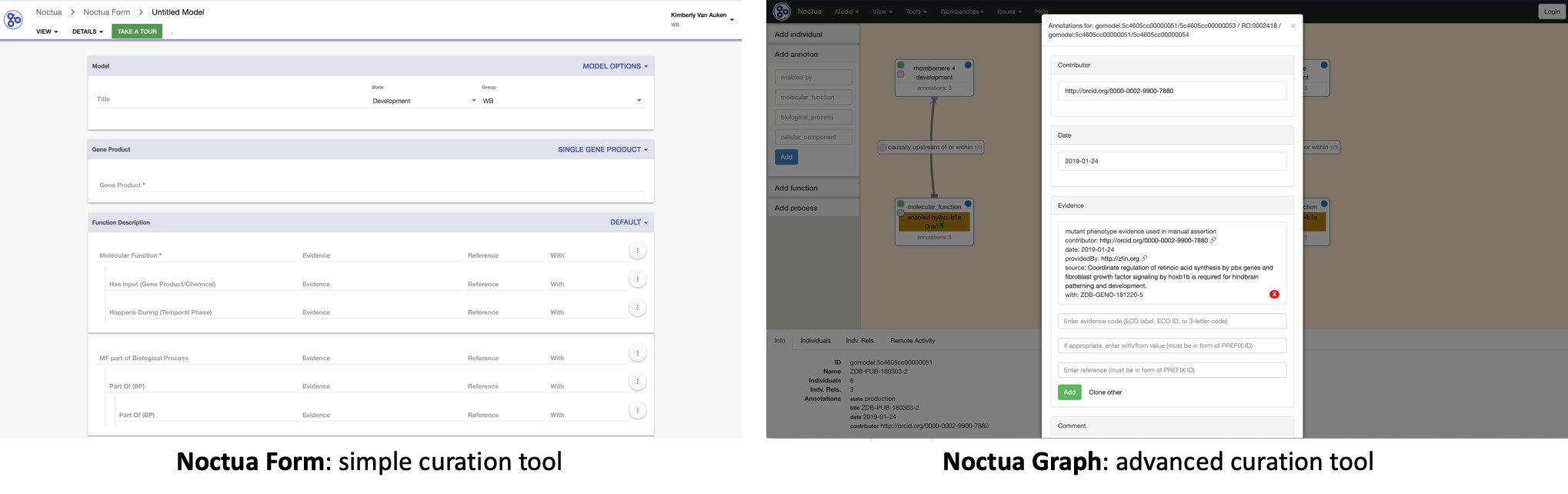
Task: Switch to the Remote Activity tab
Action: pos(912,341)
